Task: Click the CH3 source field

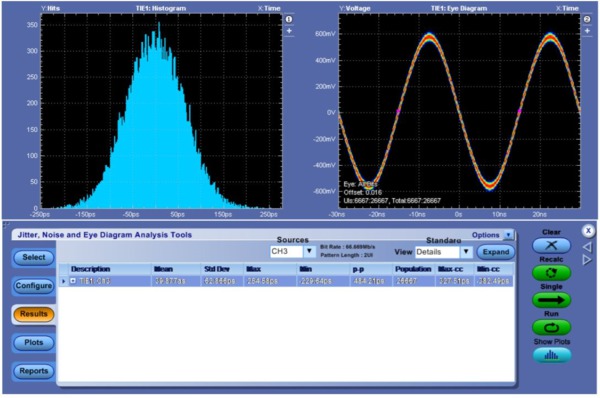Action: point(287,251)
